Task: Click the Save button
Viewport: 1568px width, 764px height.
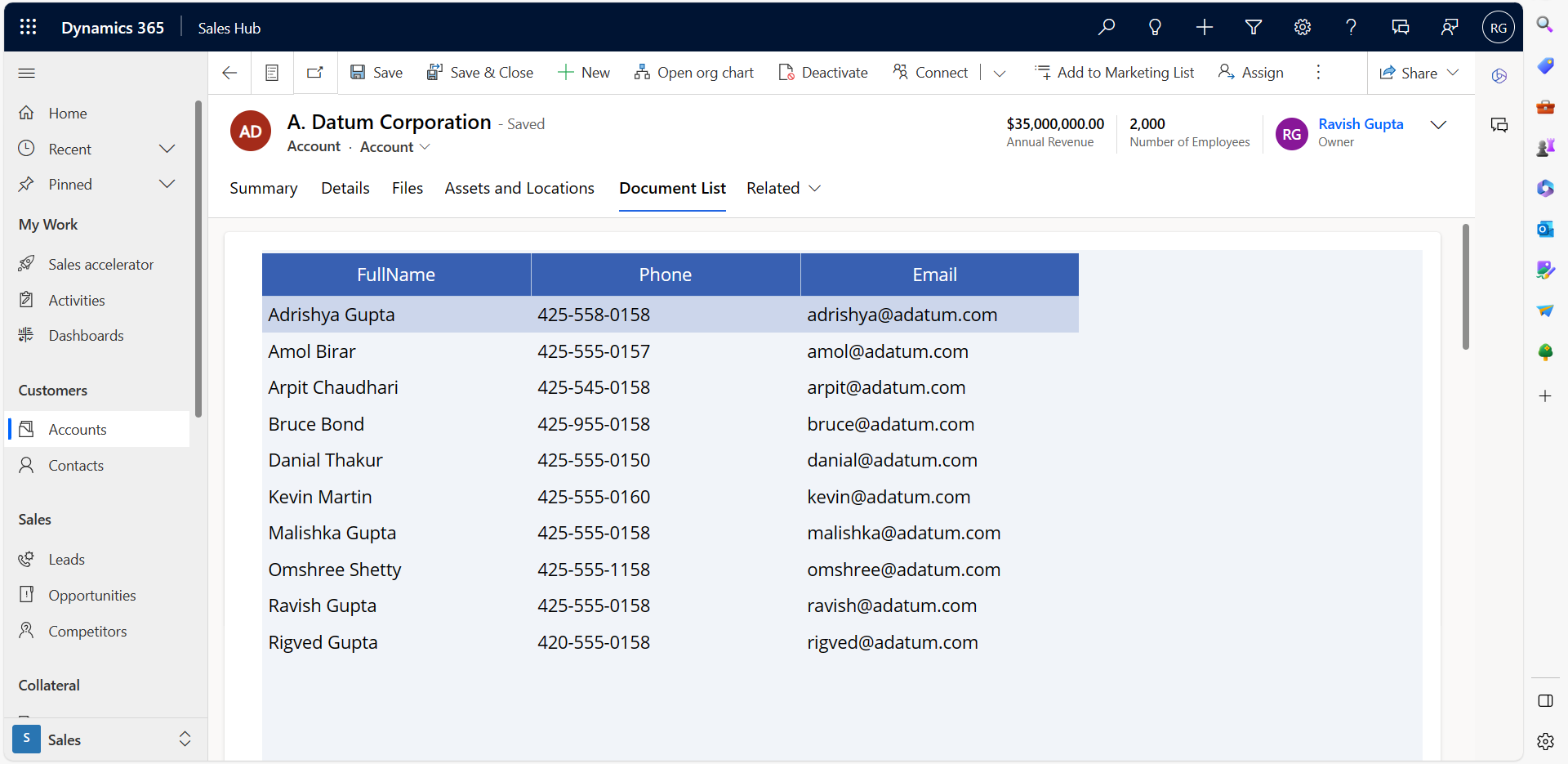Action: tap(376, 73)
